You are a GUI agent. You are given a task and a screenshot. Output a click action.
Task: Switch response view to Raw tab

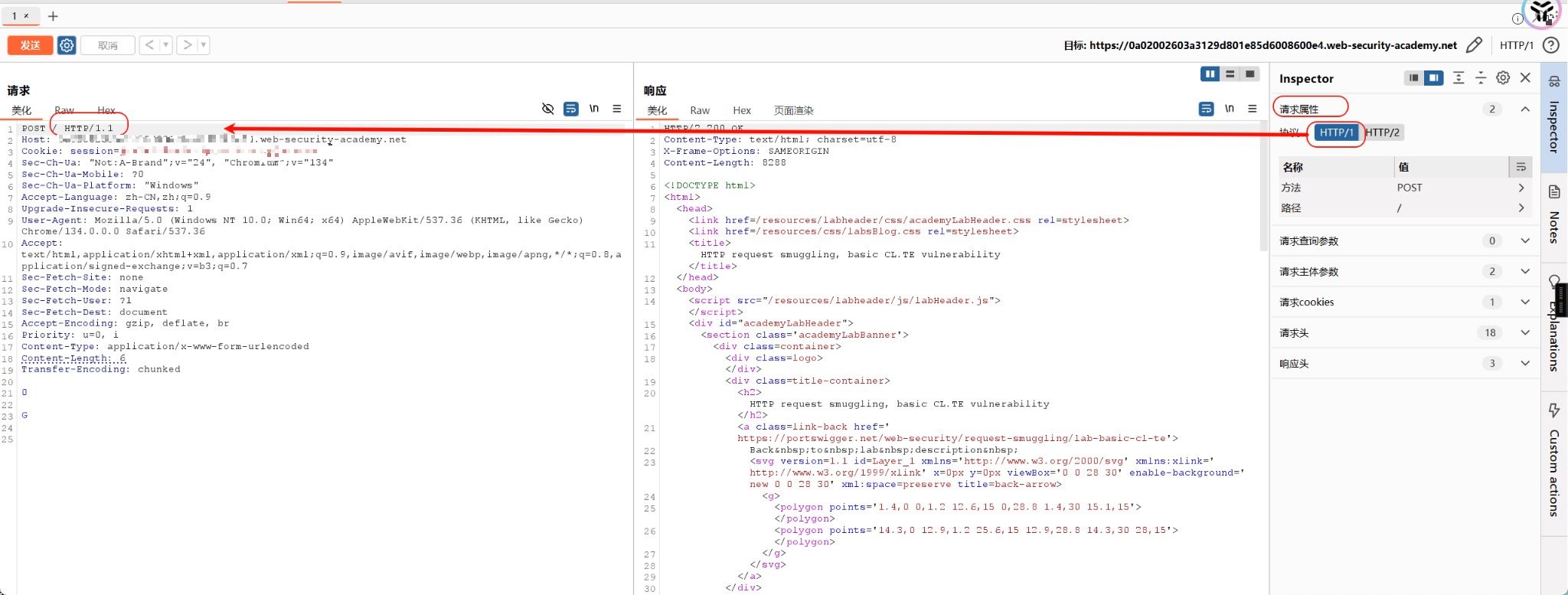click(x=700, y=110)
